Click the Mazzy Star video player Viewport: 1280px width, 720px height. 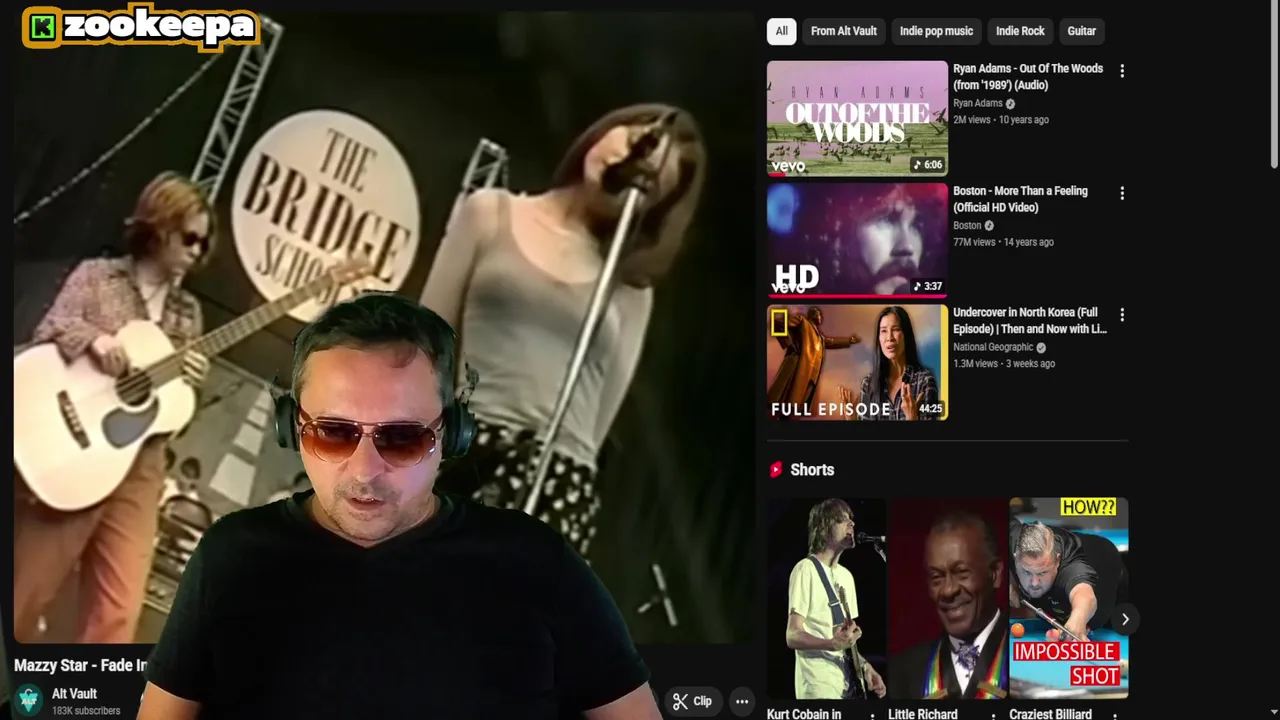[x=384, y=325]
